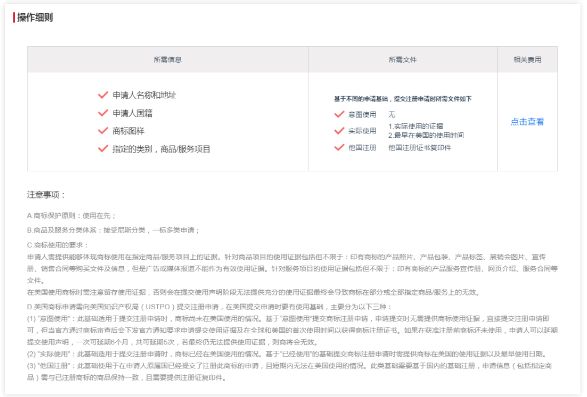Click the 所需文件 column header

point(402,60)
